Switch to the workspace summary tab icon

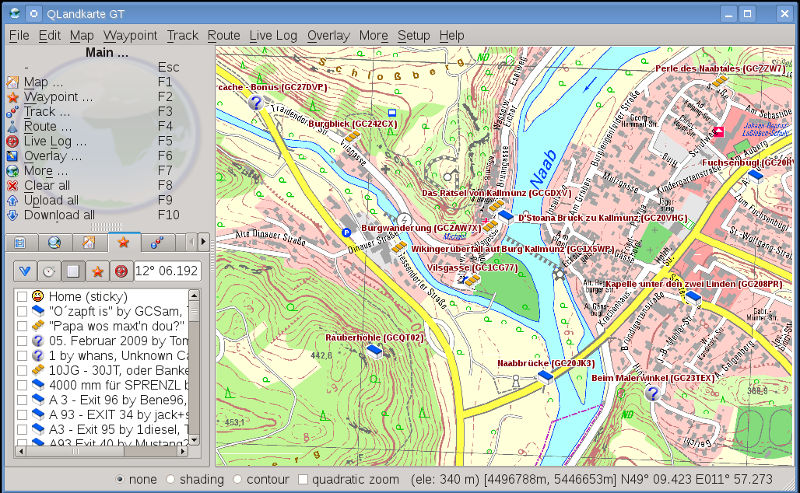pyautogui.click(x=20, y=243)
